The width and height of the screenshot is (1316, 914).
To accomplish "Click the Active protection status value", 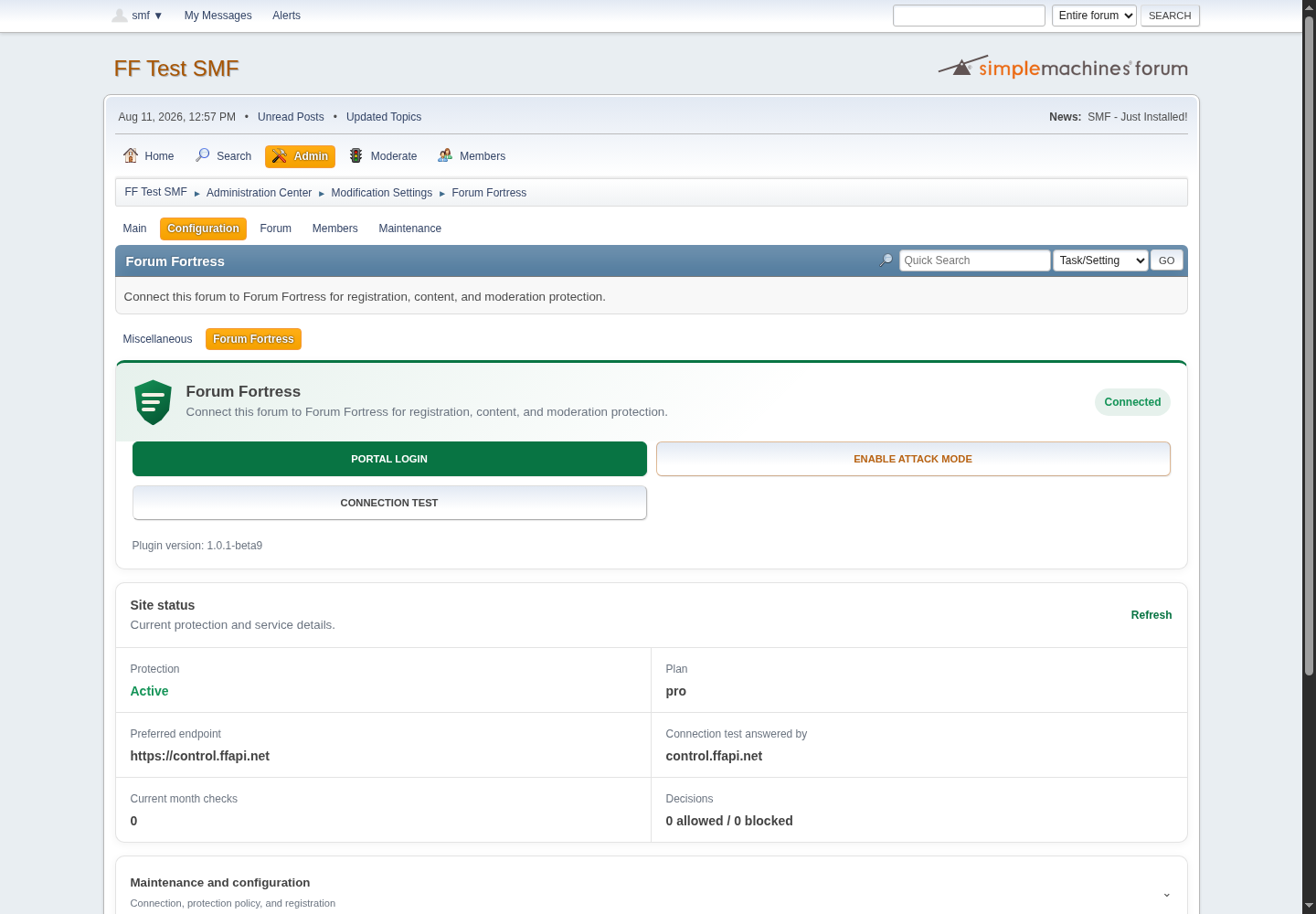I will (149, 691).
